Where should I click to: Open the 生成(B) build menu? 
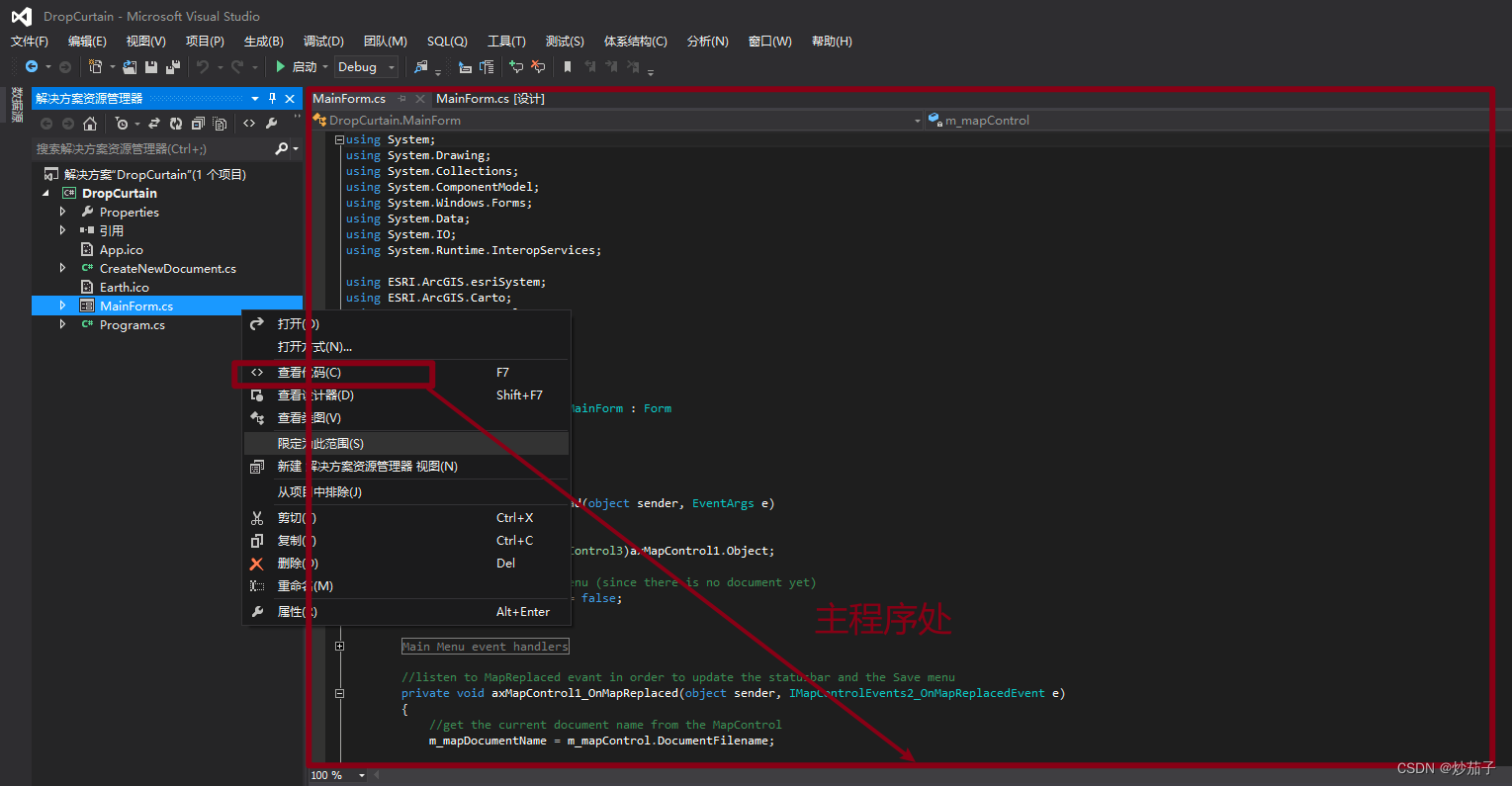(x=264, y=42)
